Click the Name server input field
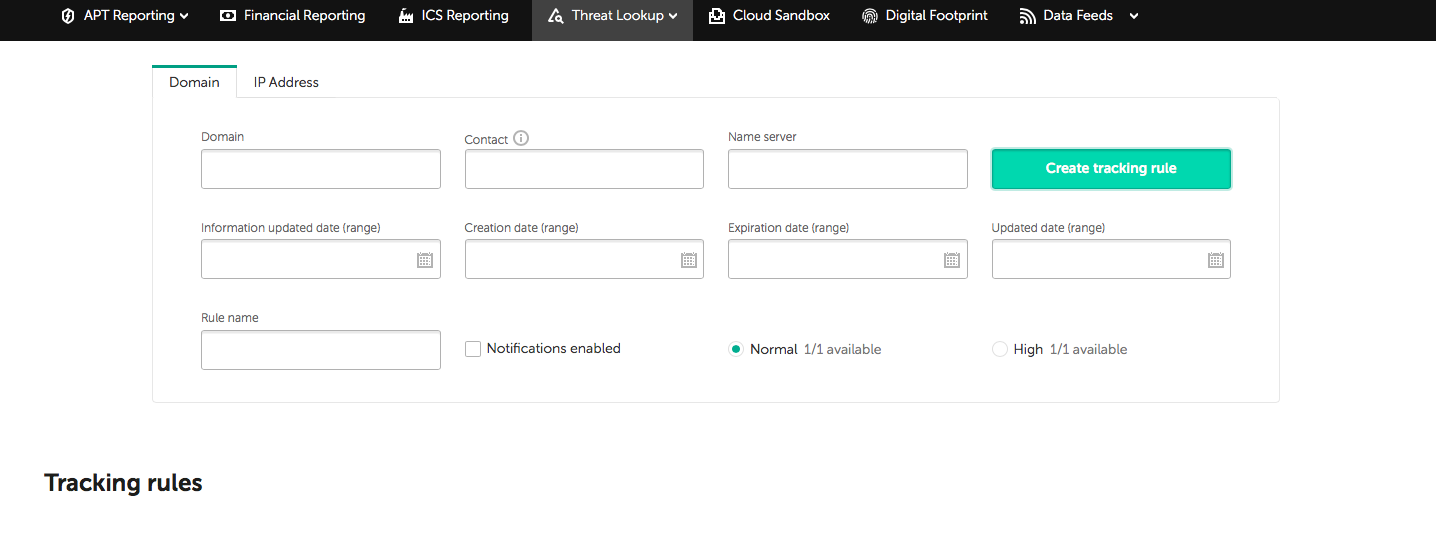1436x535 pixels. 848,169
